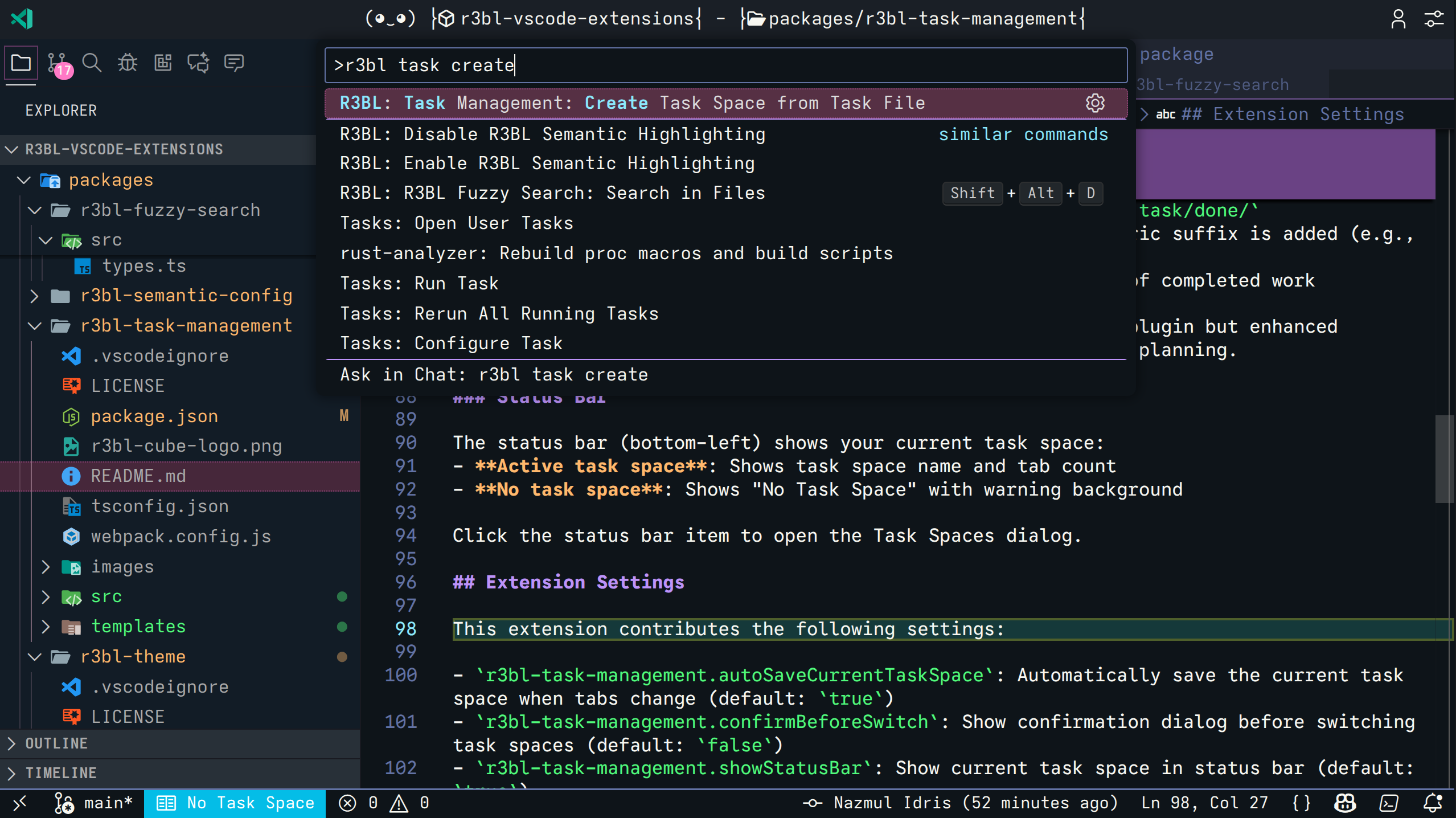Click the gear on the Create Task Space command
This screenshot has height=818, width=1456.
point(1095,103)
